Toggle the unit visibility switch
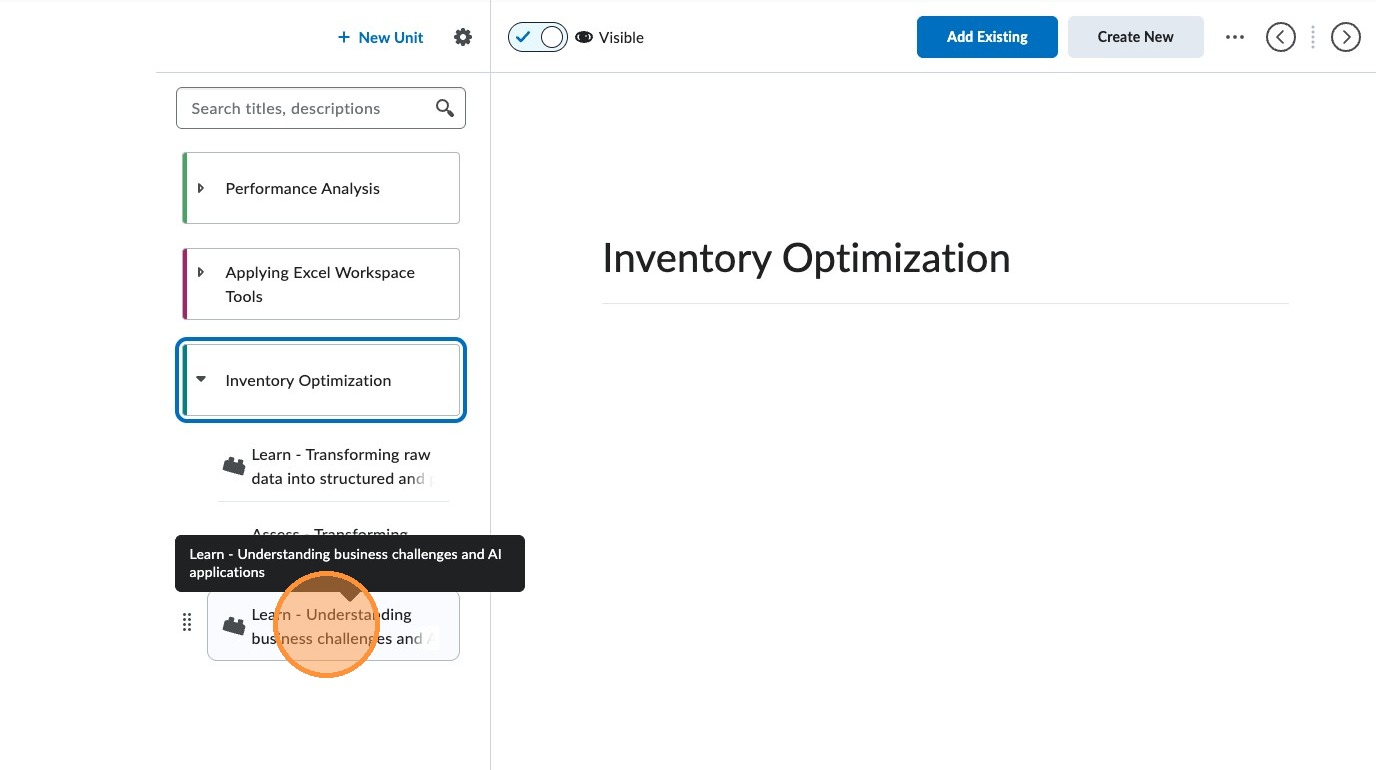This screenshot has width=1376, height=770. [x=538, y=37]
